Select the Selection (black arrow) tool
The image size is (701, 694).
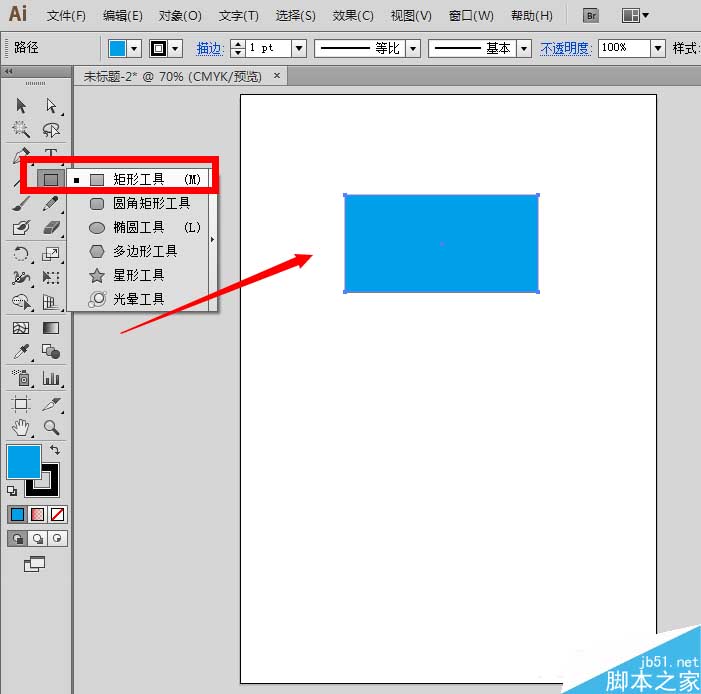click(x=21, y=106)
